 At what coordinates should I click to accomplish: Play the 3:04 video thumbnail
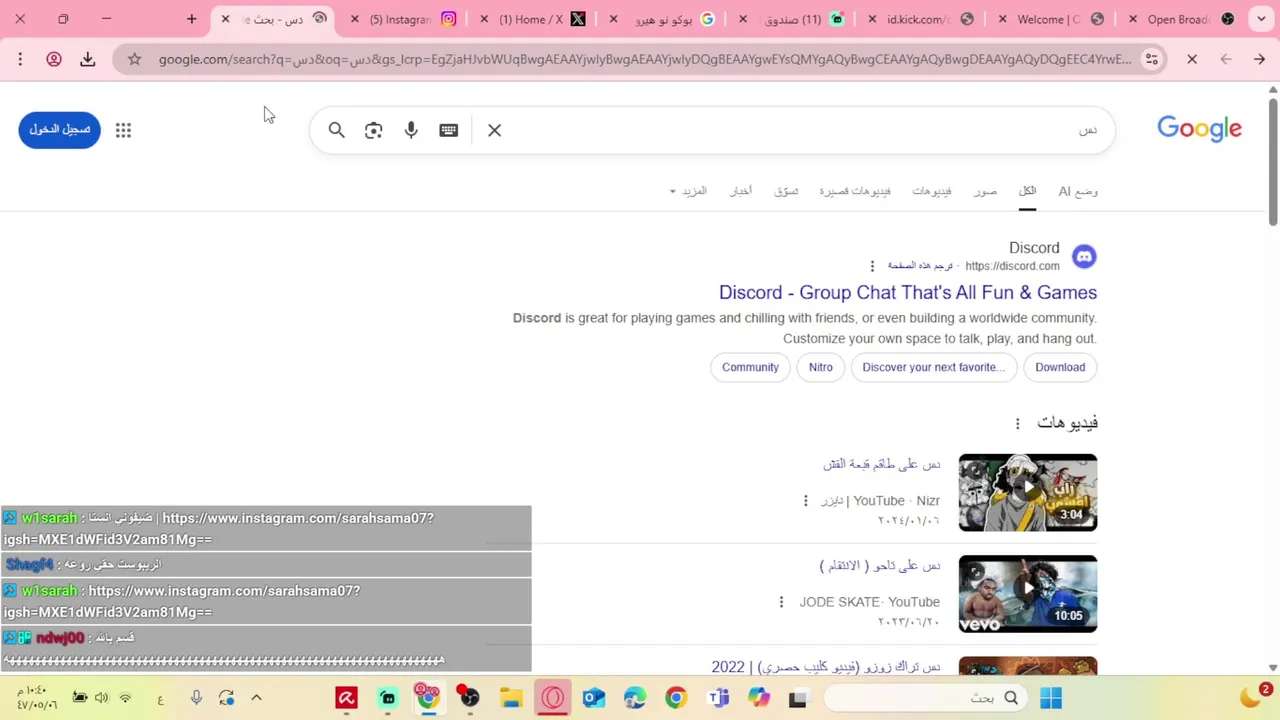[x=1027, y=492]
